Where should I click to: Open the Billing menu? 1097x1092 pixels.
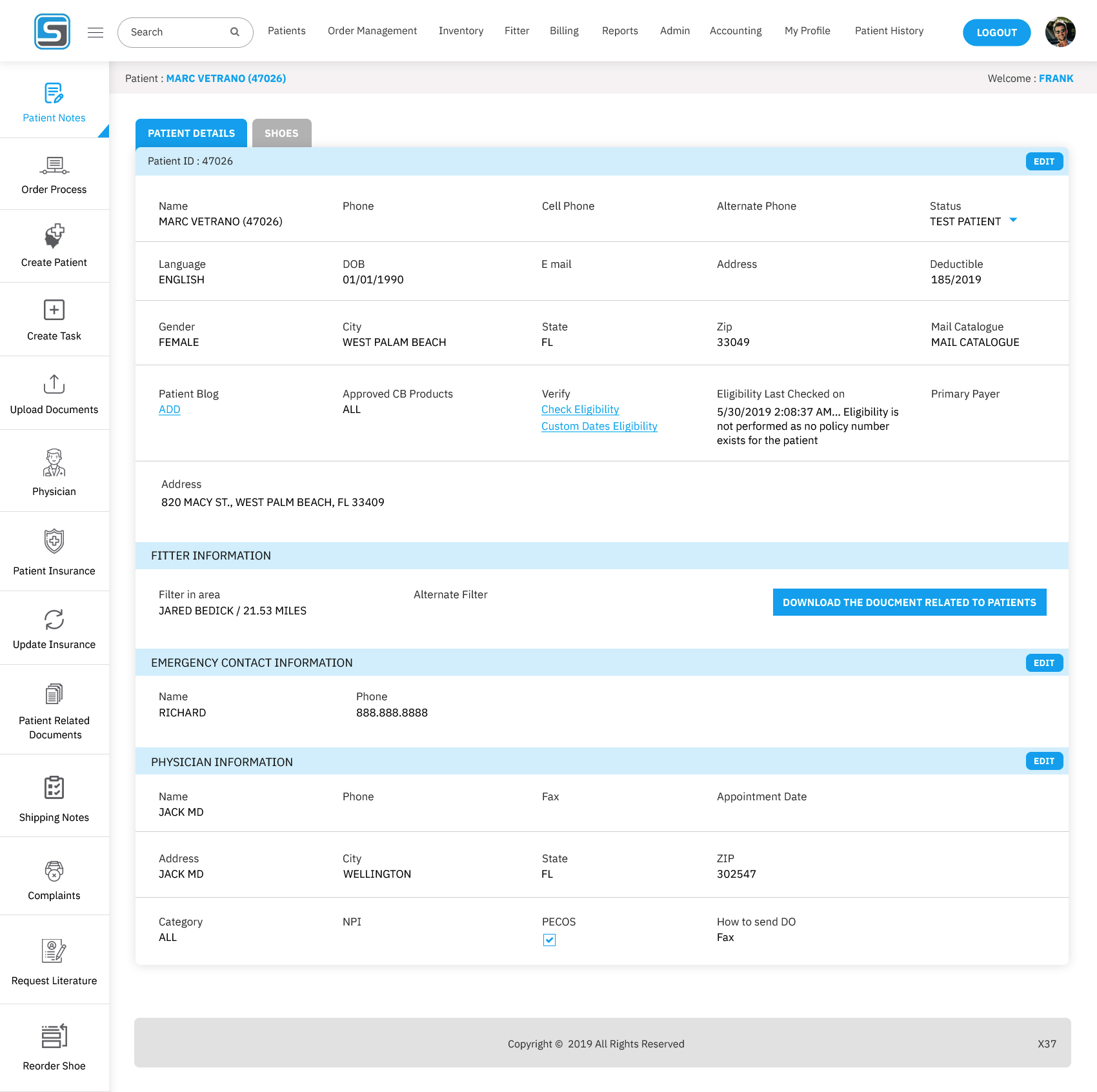[x=564, y=31]
